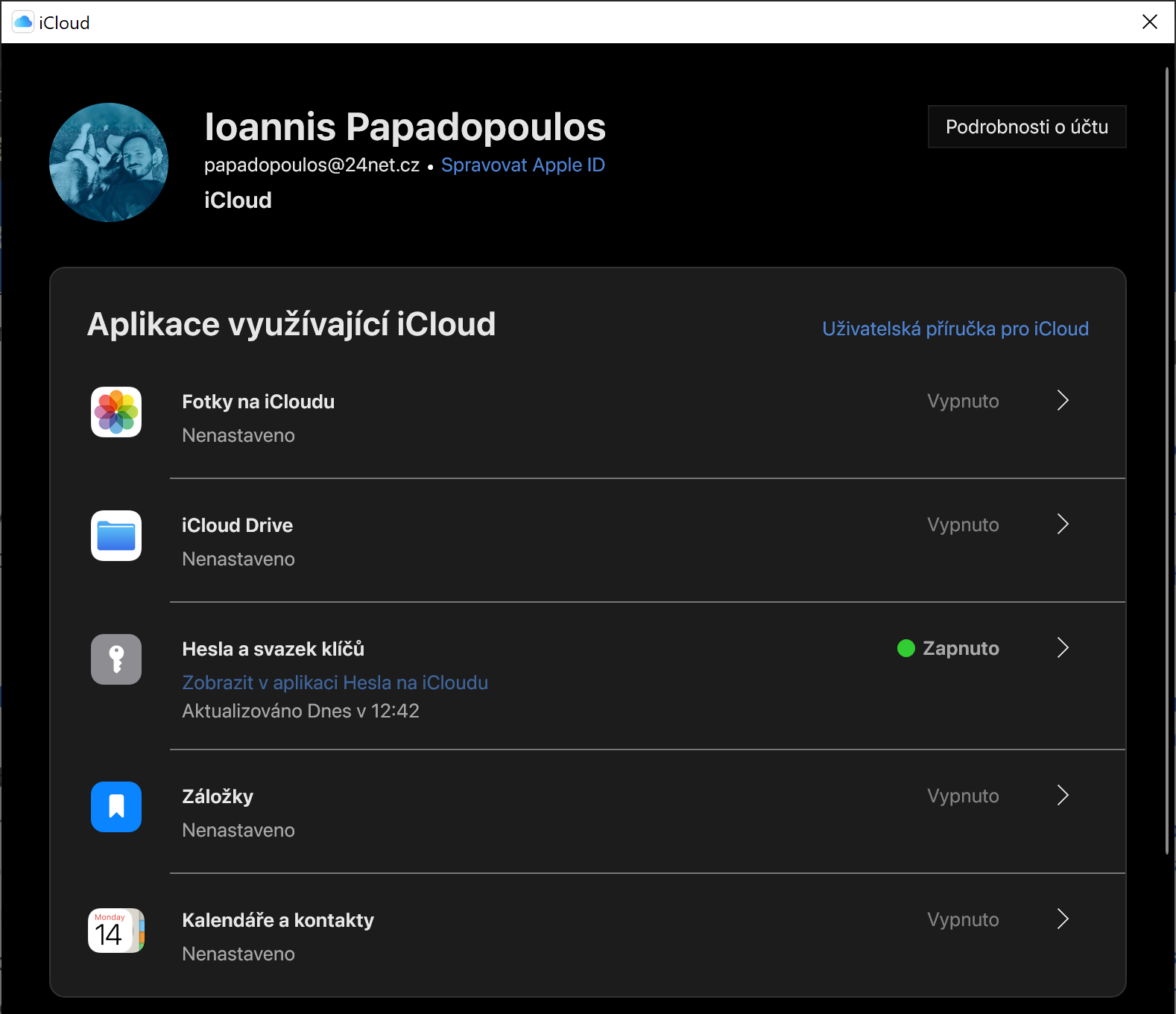Select the iCloud Drive title
This screenshot has height=1014, width=1176.
[x=238, y=525]
